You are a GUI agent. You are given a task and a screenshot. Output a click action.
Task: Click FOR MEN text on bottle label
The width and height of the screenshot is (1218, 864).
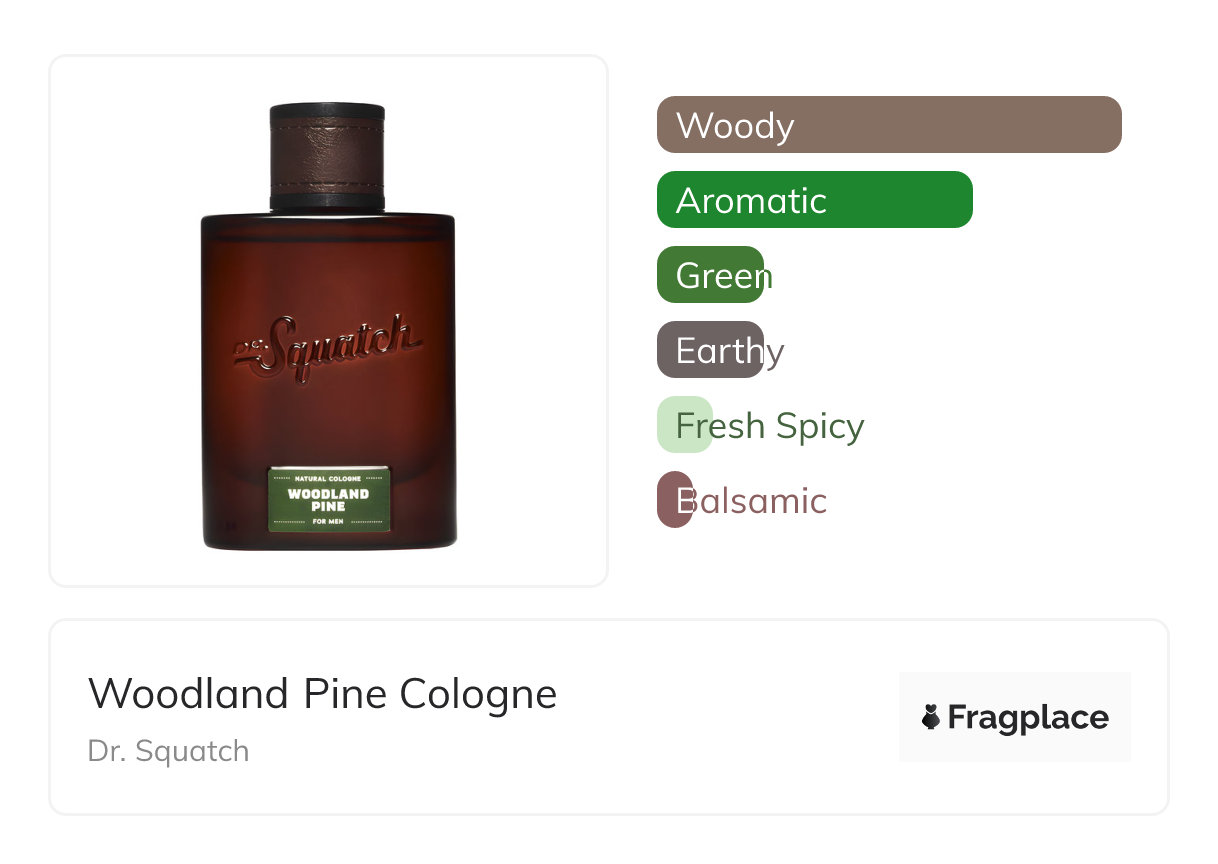[328, 521]
